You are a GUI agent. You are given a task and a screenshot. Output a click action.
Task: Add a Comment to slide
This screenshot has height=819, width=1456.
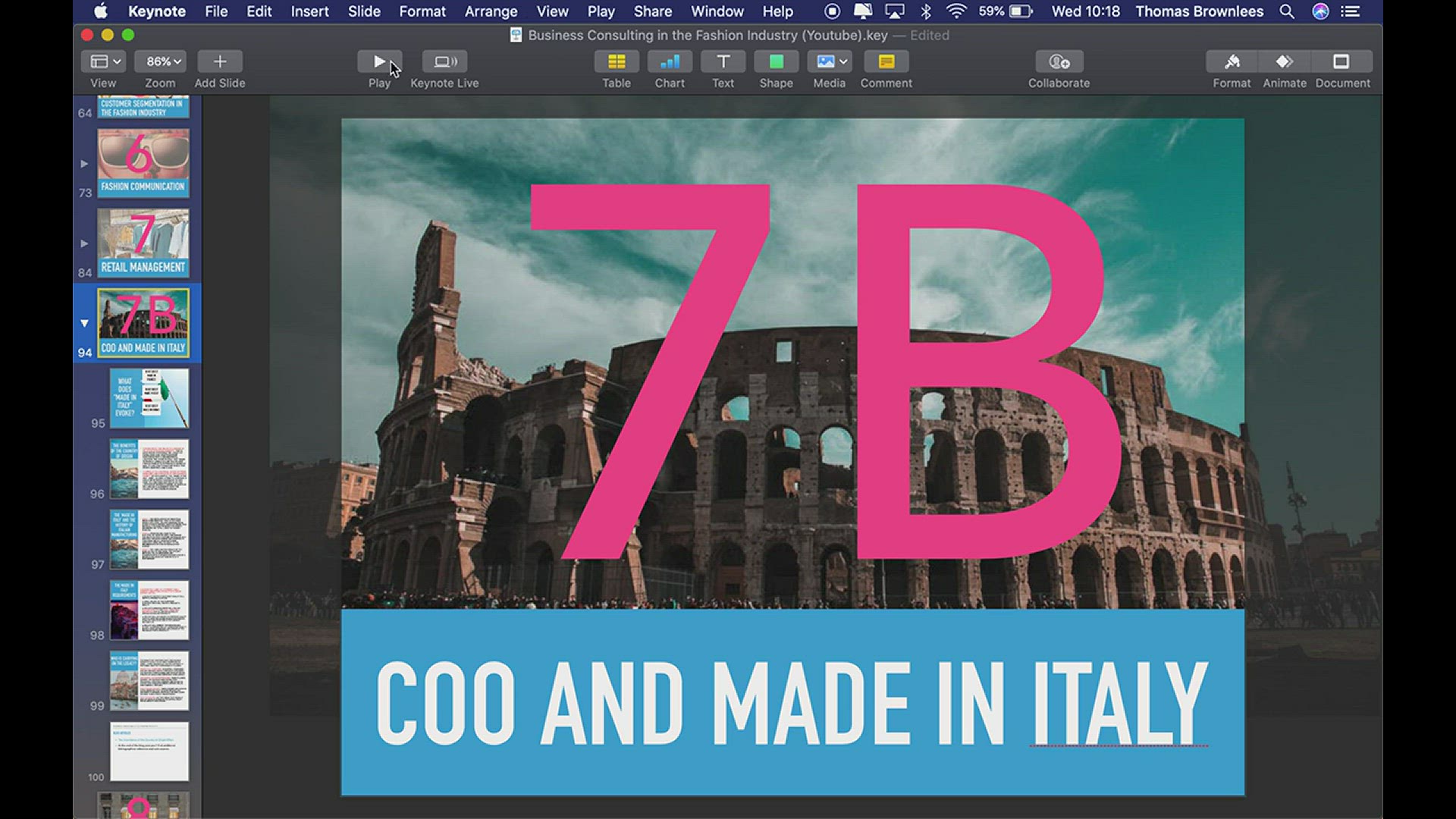tap(886, 61)
